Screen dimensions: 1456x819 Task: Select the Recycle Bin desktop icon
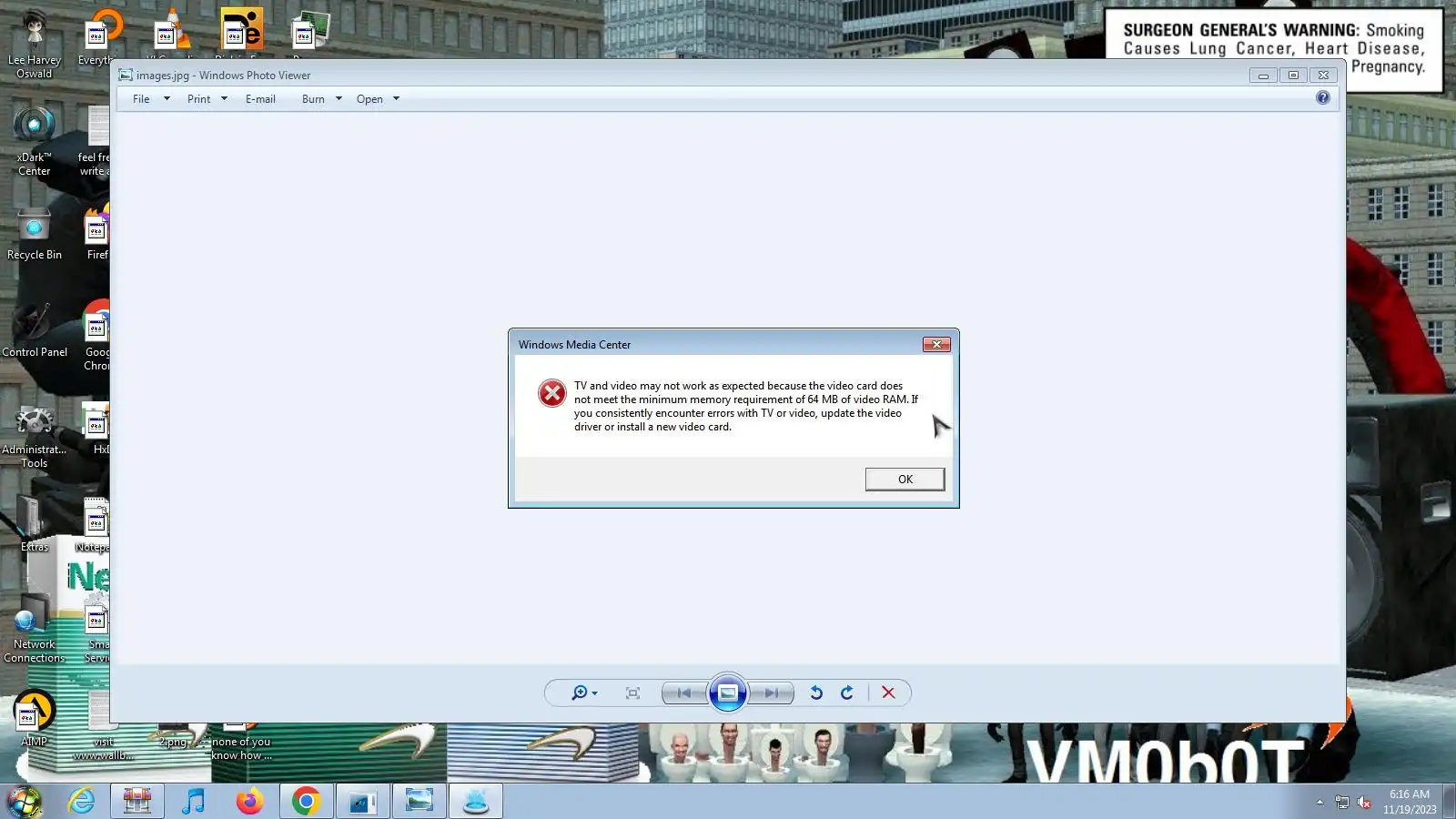click(35, 235)
